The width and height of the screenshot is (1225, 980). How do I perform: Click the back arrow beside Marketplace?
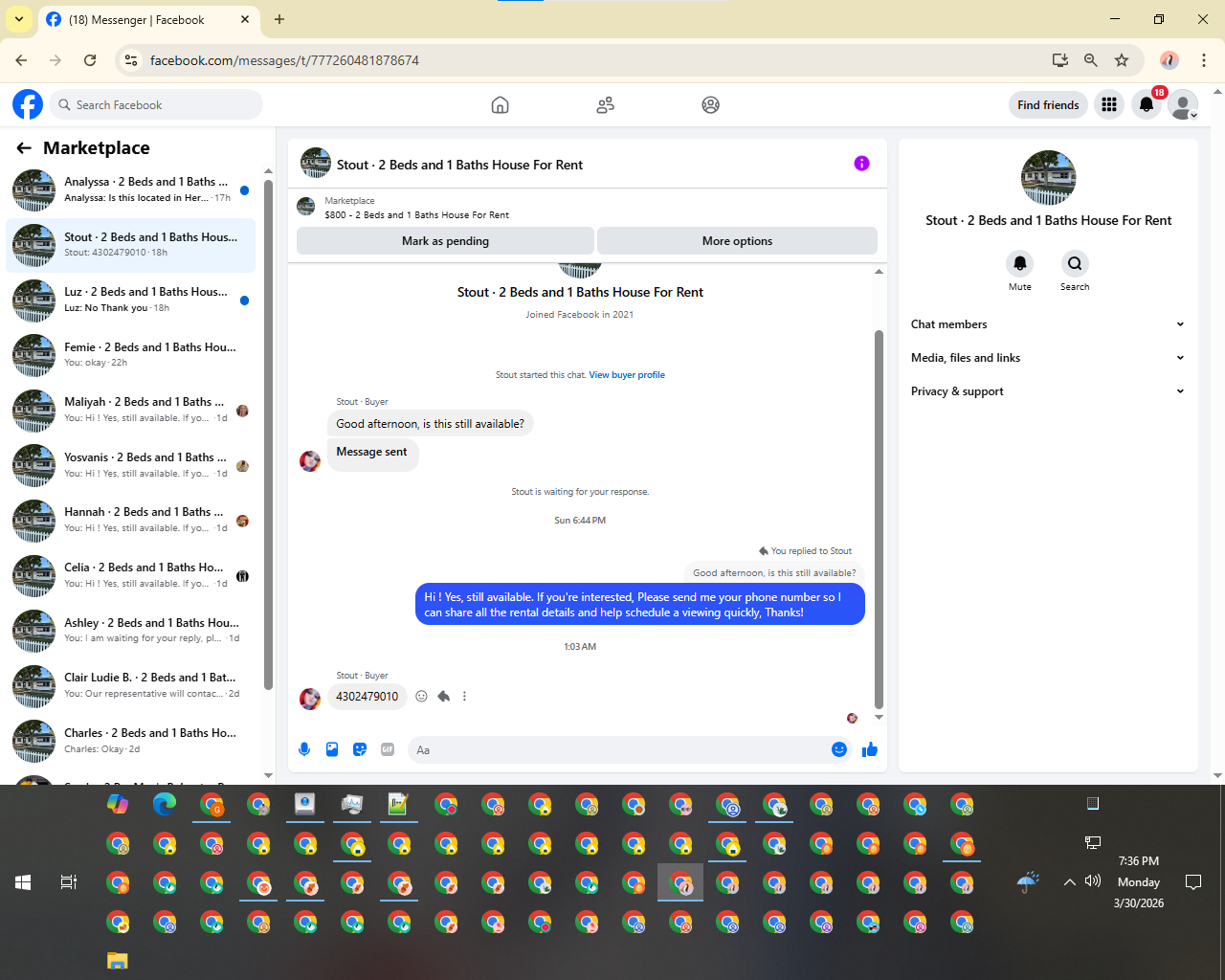click(x=24, y=148)
